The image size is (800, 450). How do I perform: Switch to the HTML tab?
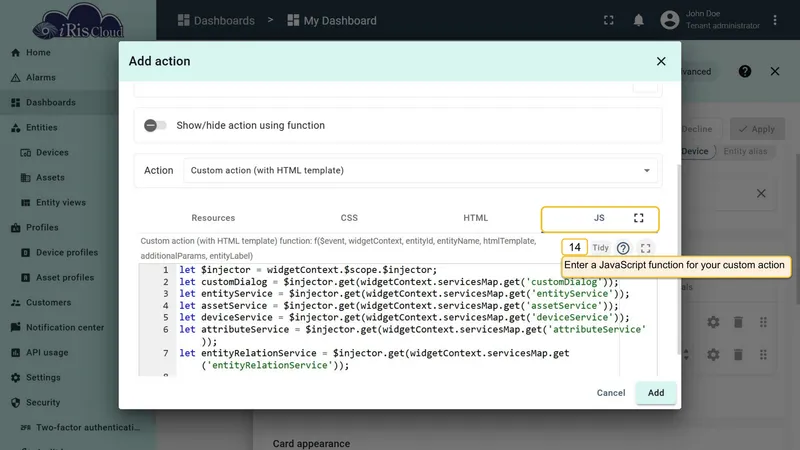pyautogui.click(x=476, y=218)
